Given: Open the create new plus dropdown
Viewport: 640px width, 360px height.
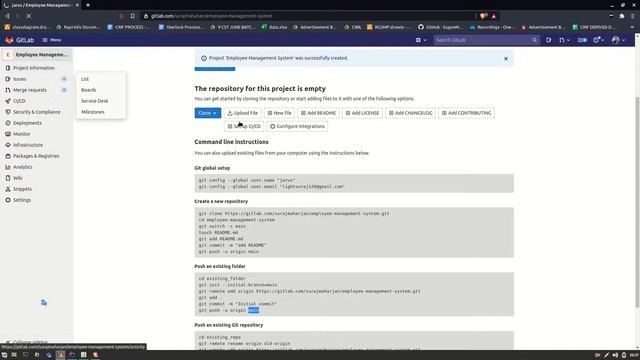Looking at the screenshot, I should point(421,40).
